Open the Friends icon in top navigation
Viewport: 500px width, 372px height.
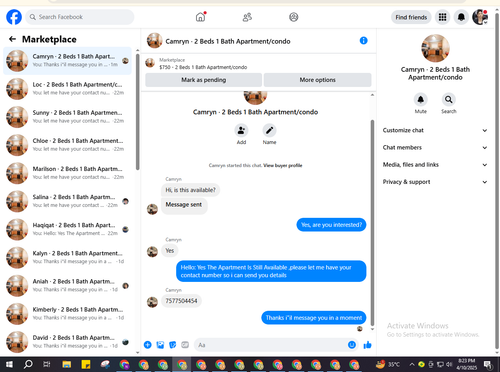[247, 17]
